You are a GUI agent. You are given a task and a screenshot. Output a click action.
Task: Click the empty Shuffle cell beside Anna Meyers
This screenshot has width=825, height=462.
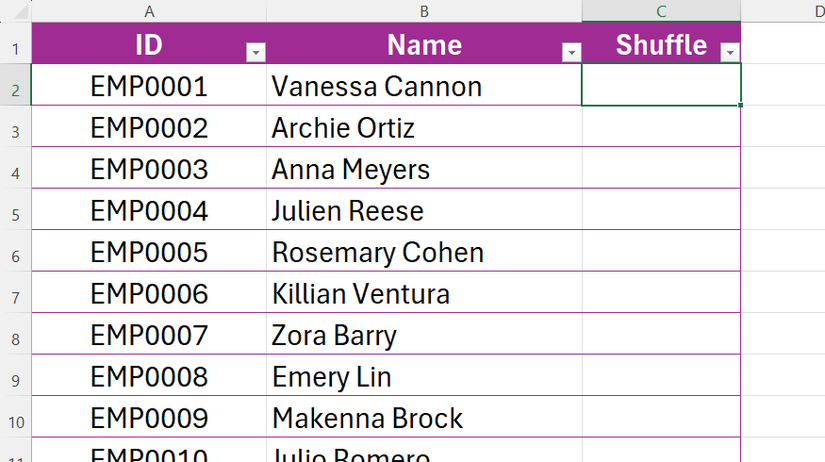pyautogui.click(x=661, y=169)
